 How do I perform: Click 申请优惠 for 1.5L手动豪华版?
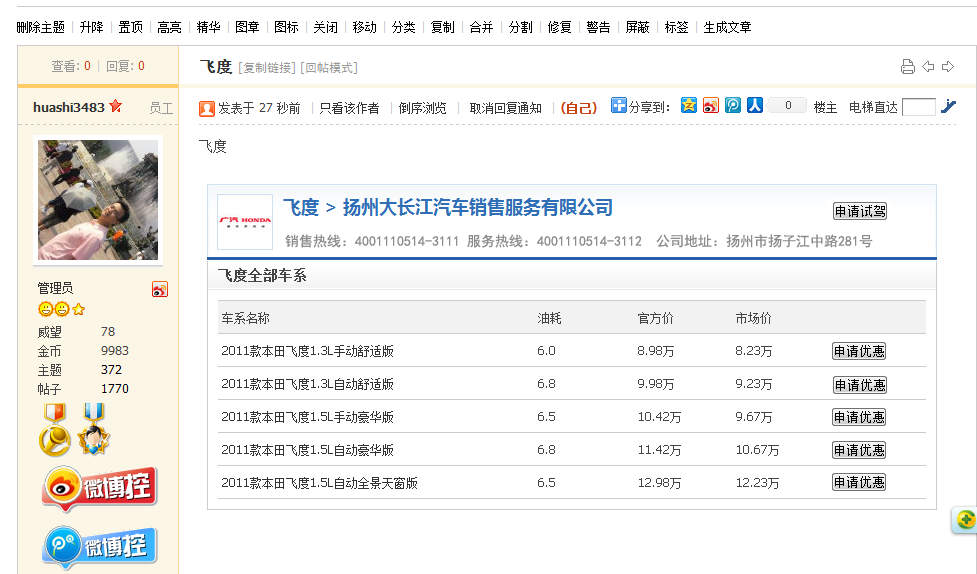(x=859, y=417)
